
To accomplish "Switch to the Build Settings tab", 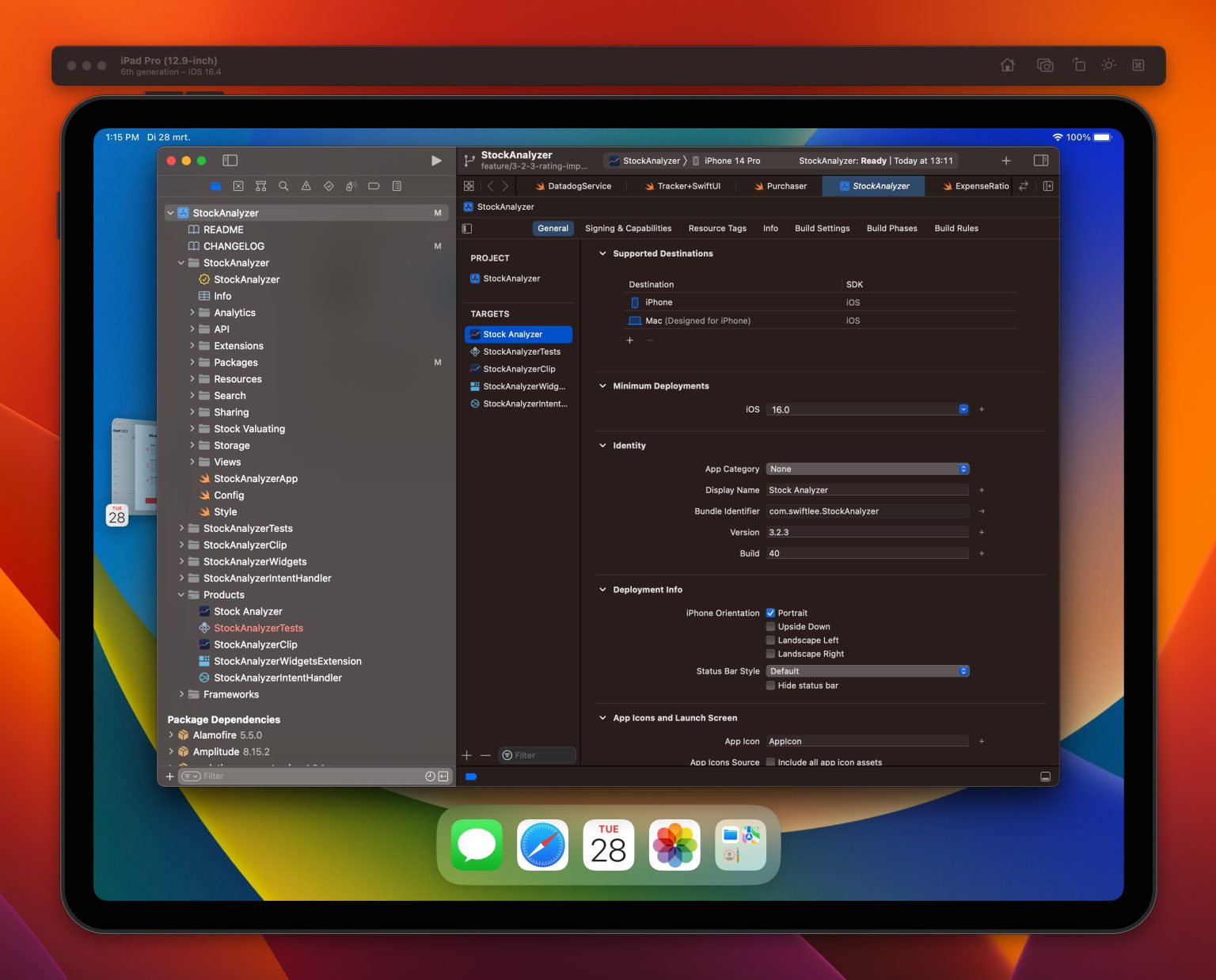I will [x=822, y=228].
